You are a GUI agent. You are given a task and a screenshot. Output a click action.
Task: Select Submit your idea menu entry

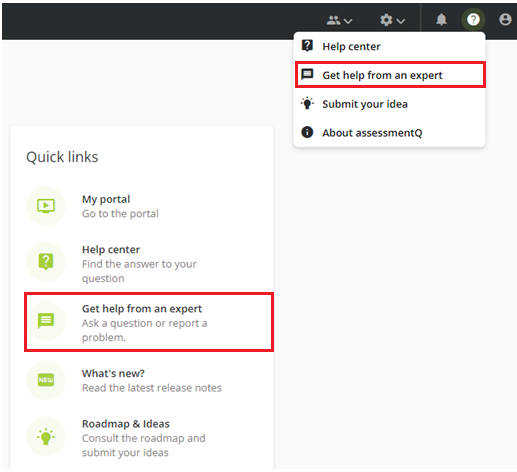389,104
